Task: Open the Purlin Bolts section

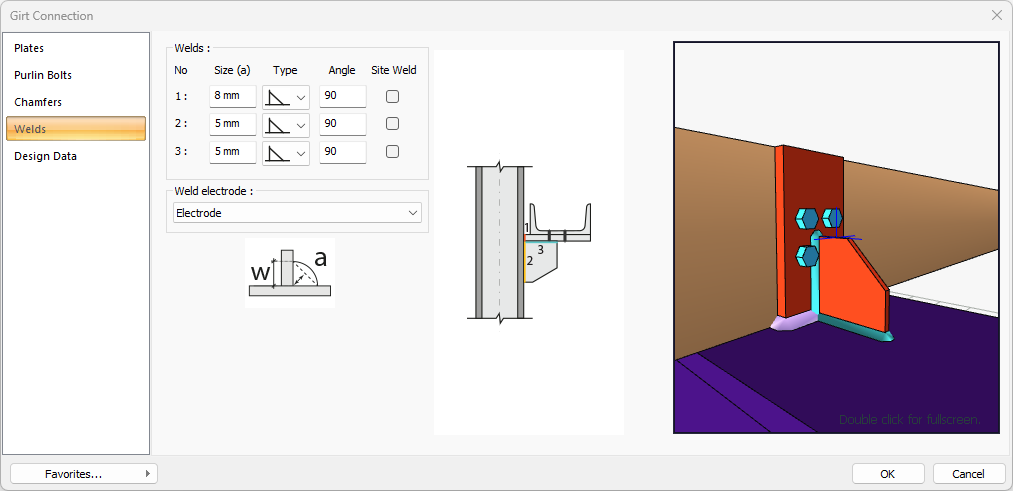Action: click(x=43, y=75)
